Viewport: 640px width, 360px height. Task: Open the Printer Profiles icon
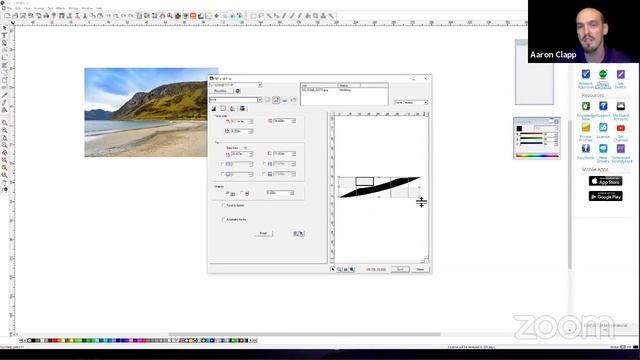(586, 128)
